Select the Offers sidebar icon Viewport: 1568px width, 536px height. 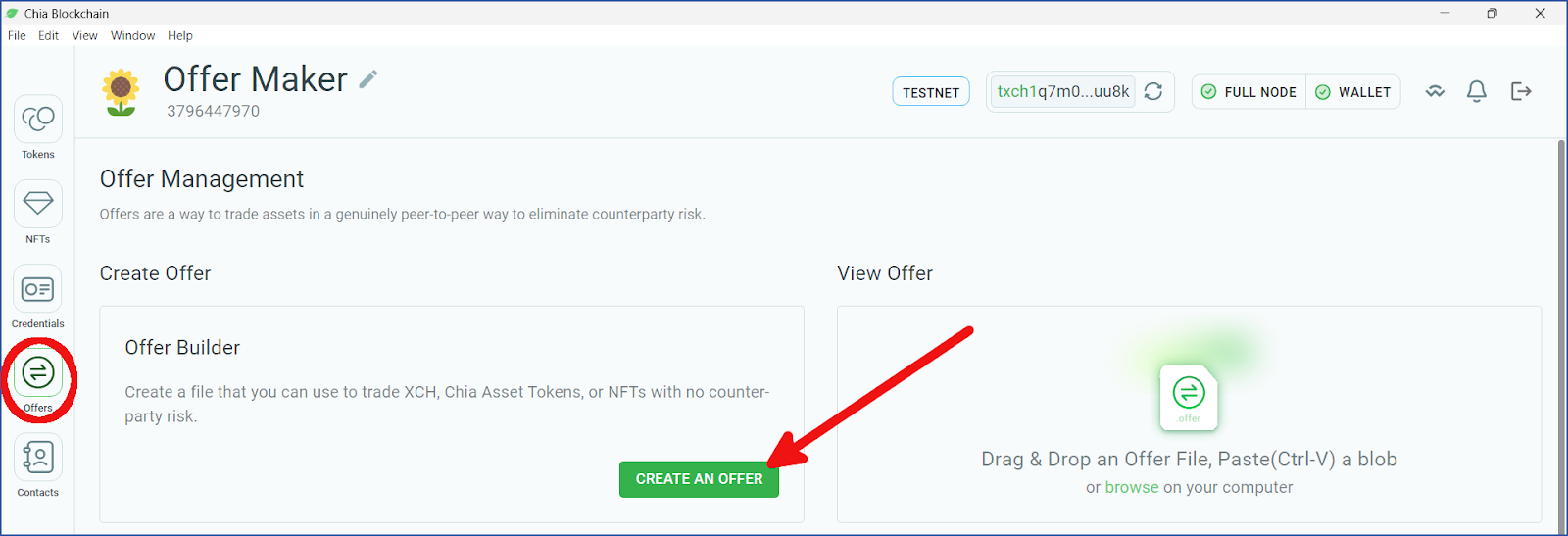click(38, 380)
